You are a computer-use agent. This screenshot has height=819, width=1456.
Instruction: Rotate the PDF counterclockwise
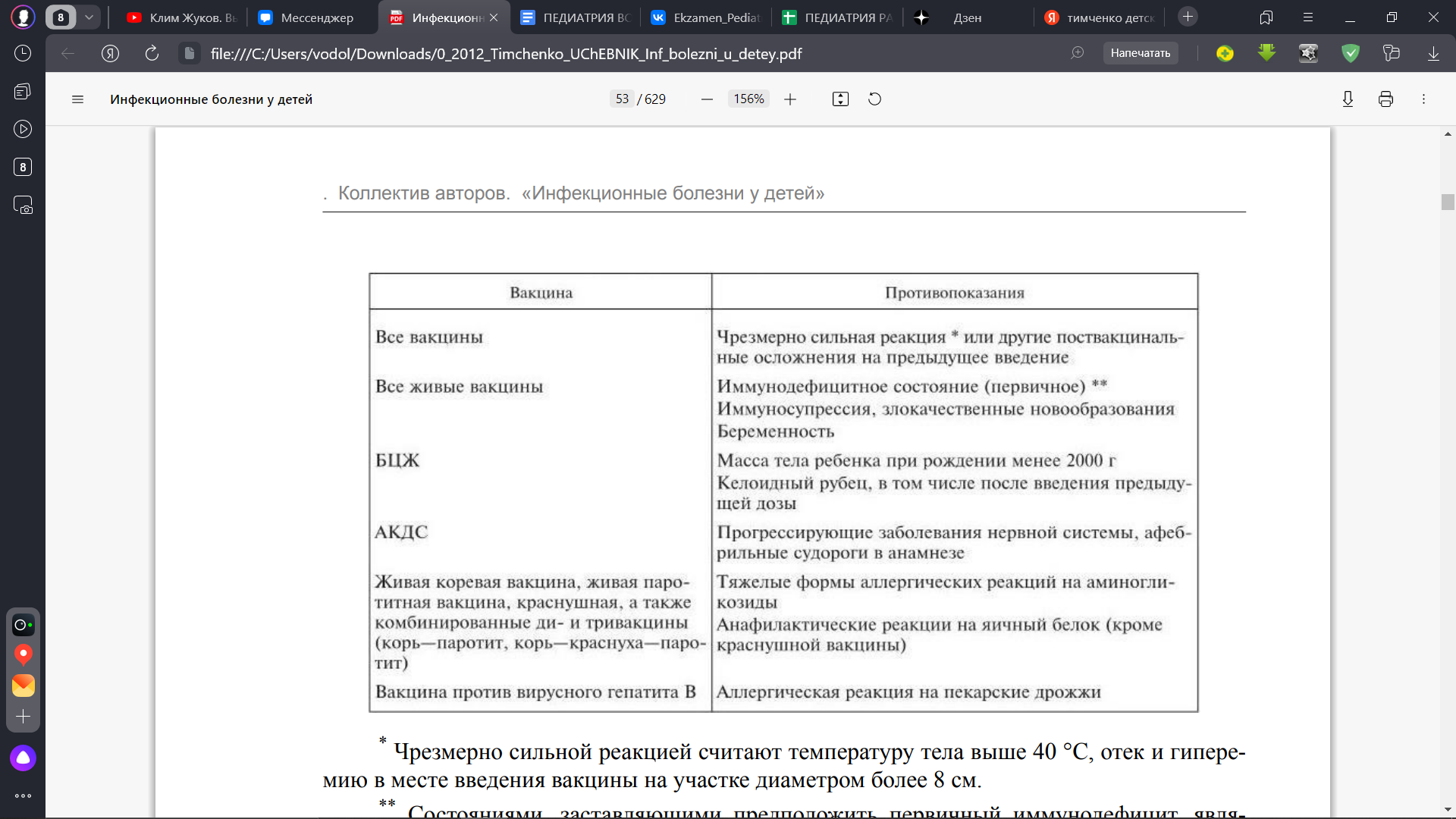click(x=874, y=99)
